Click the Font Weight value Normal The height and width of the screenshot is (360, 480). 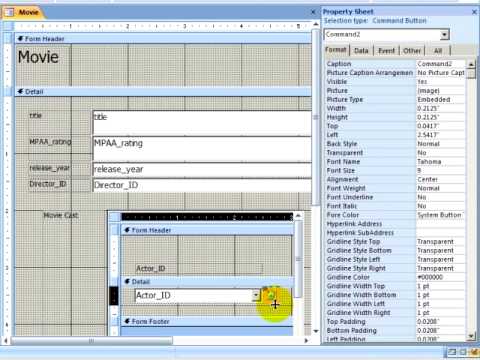[x=441, y=188]
